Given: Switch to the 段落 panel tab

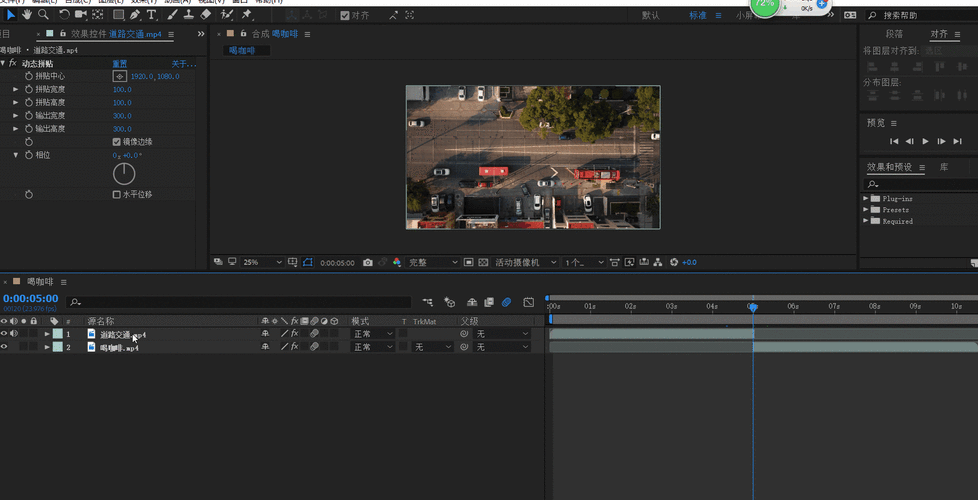Looking at the screenshot, I should [x=894, y=34].
